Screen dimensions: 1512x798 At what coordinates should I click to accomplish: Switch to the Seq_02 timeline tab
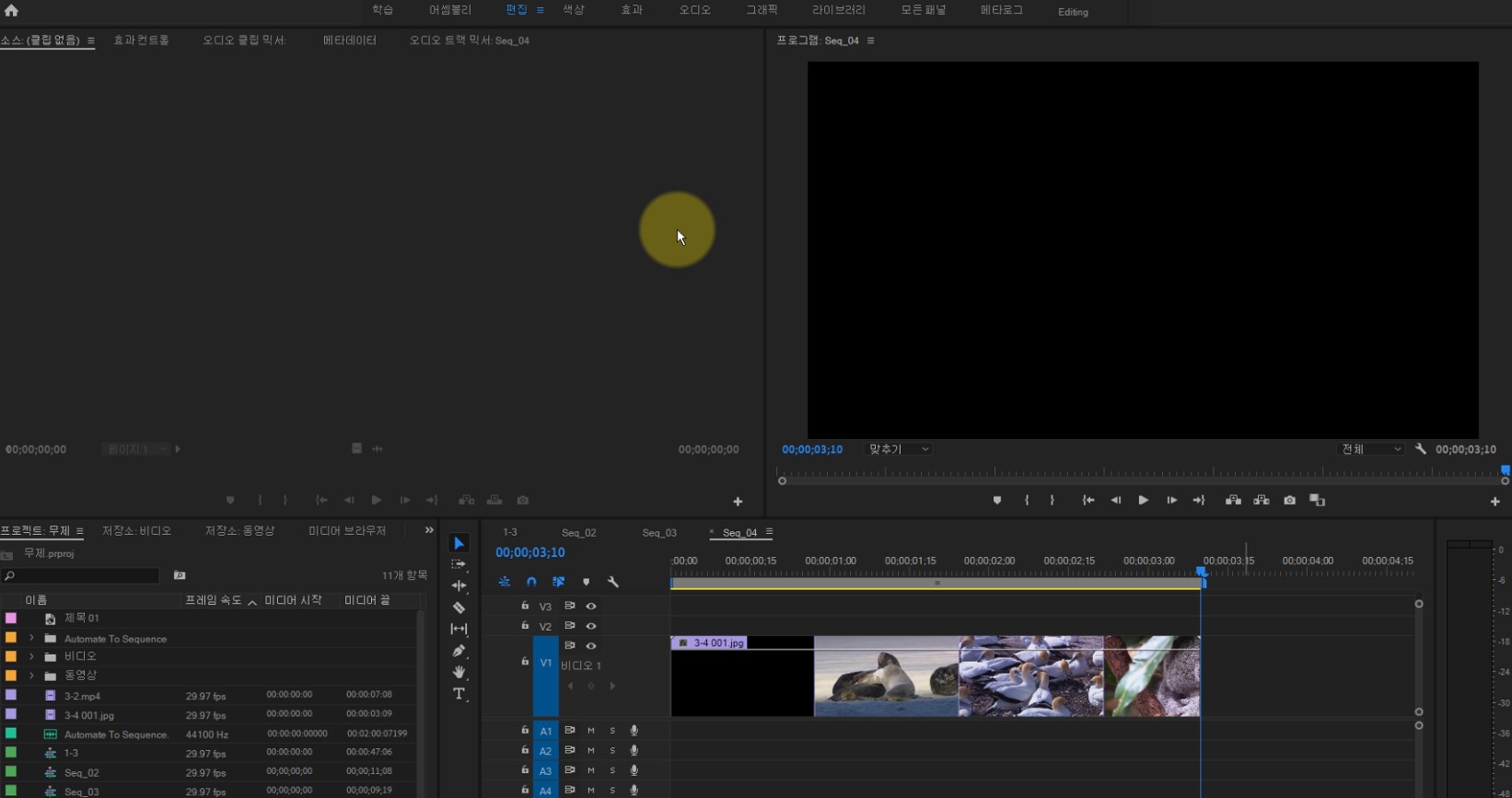(x=578, y=533)
